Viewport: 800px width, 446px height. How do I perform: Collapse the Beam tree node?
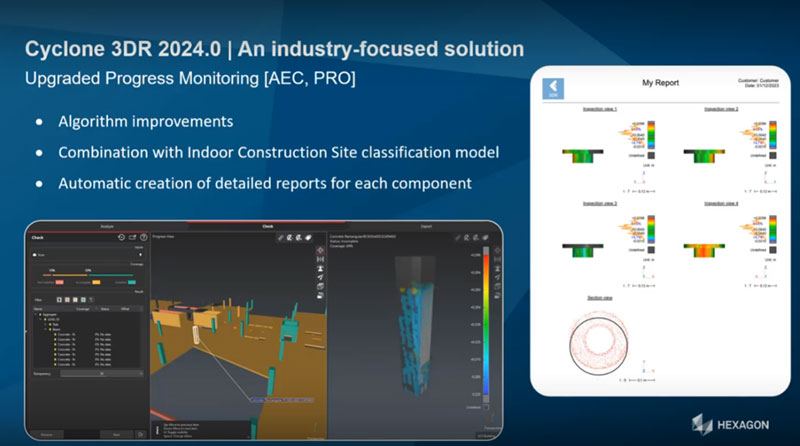point(45,330)
